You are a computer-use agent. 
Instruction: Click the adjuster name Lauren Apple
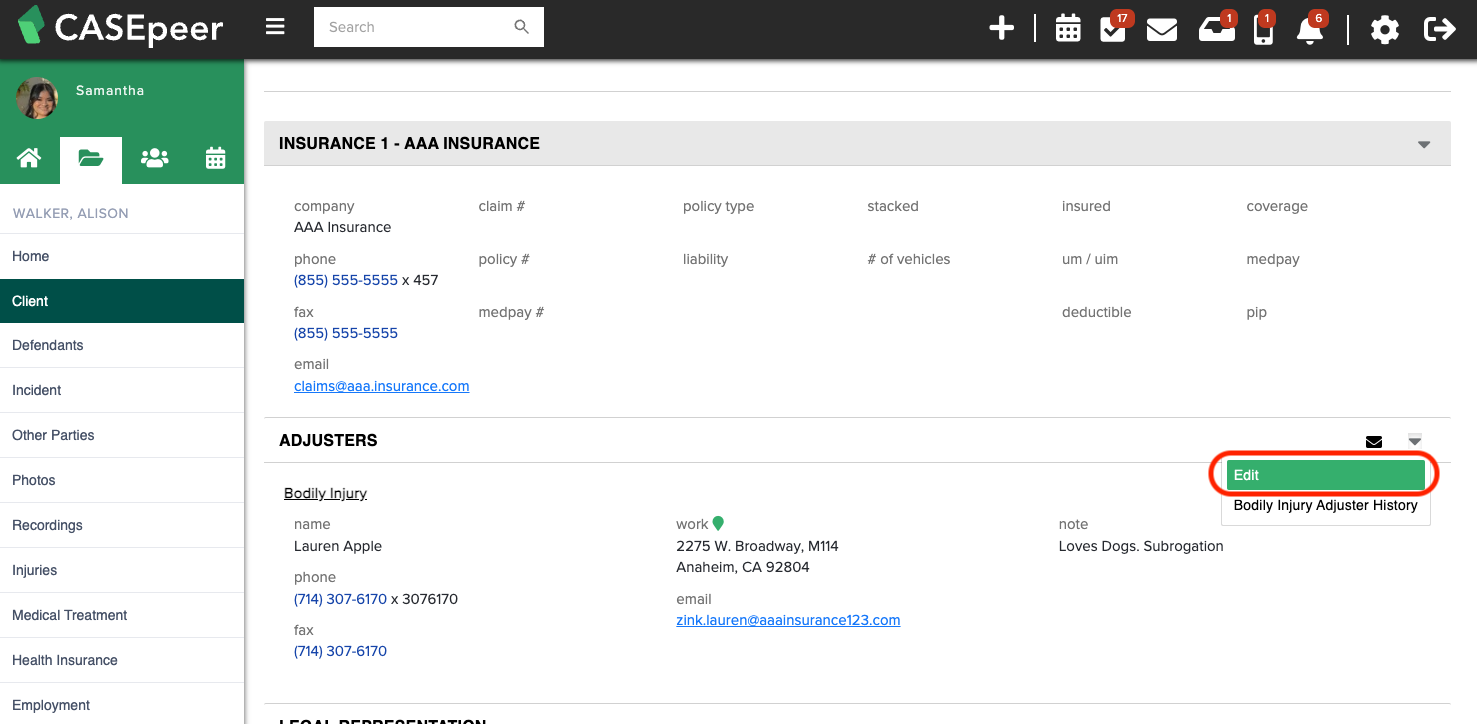click(338, 546)
